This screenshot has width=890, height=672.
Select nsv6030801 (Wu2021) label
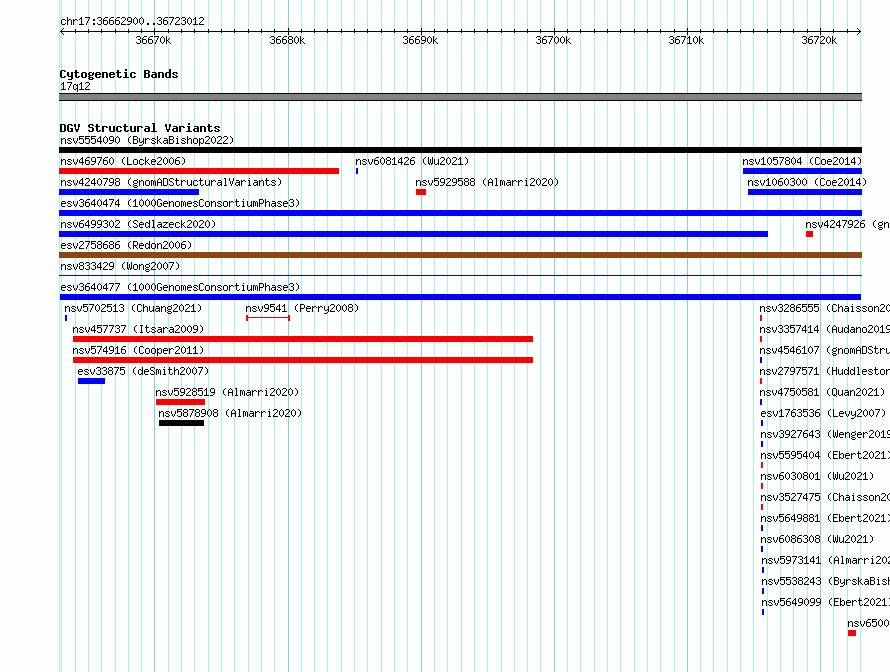[x=817, y=476]
